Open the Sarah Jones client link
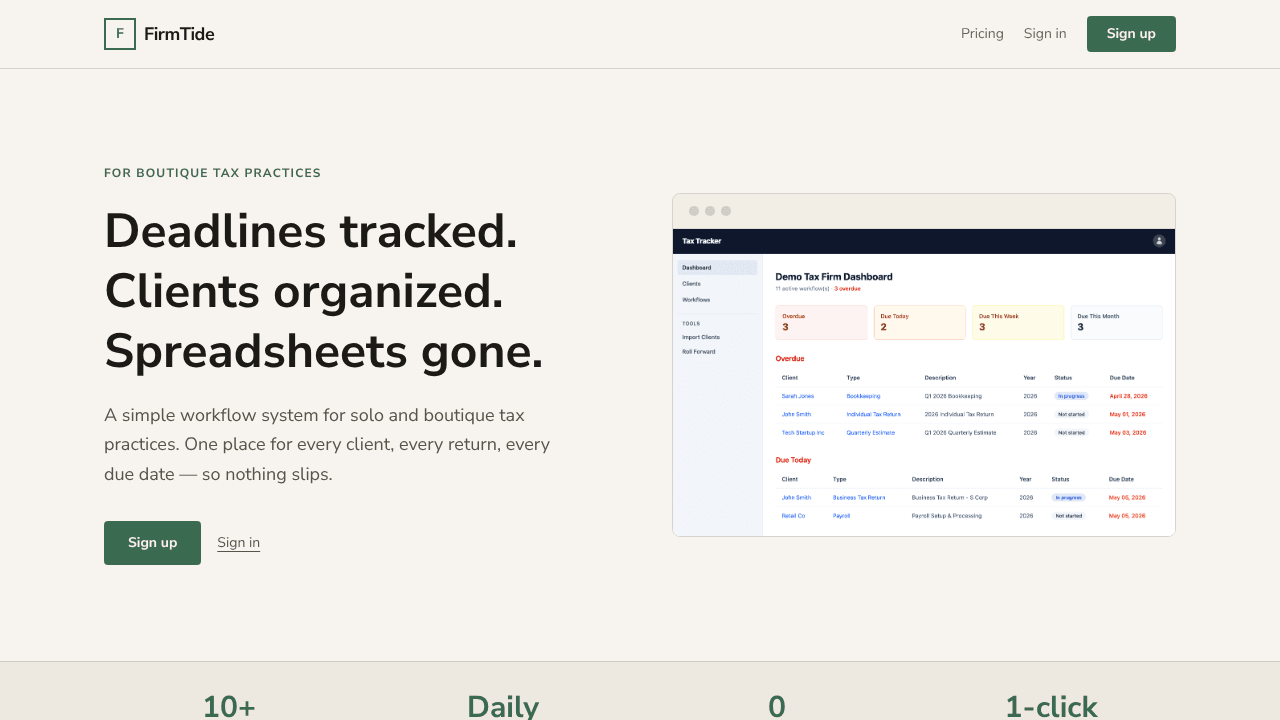The height and width of the screenshot is (720, 1280). point(798,396)
